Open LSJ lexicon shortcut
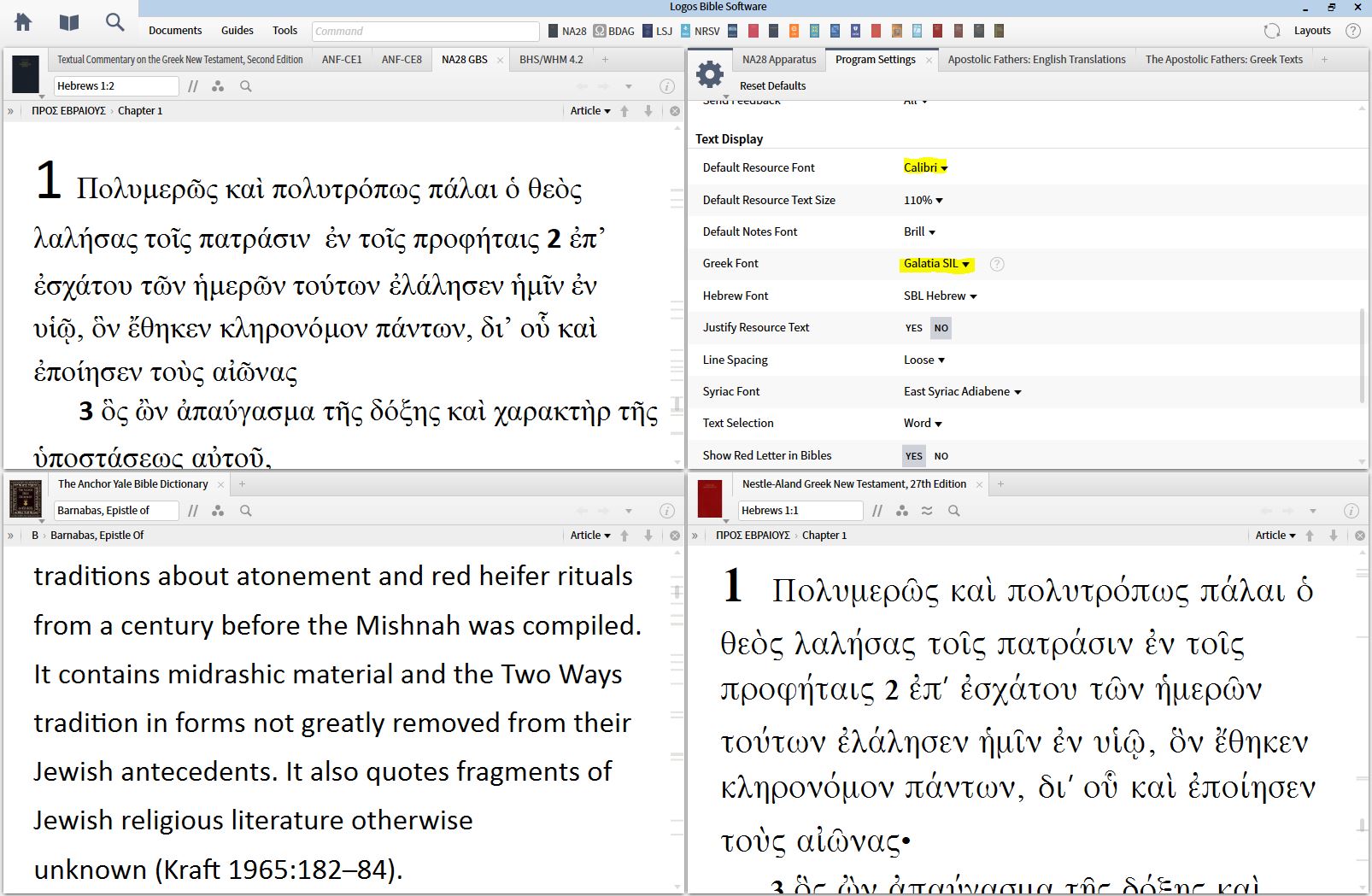The image size is (1372, 896). click(657, 31)
